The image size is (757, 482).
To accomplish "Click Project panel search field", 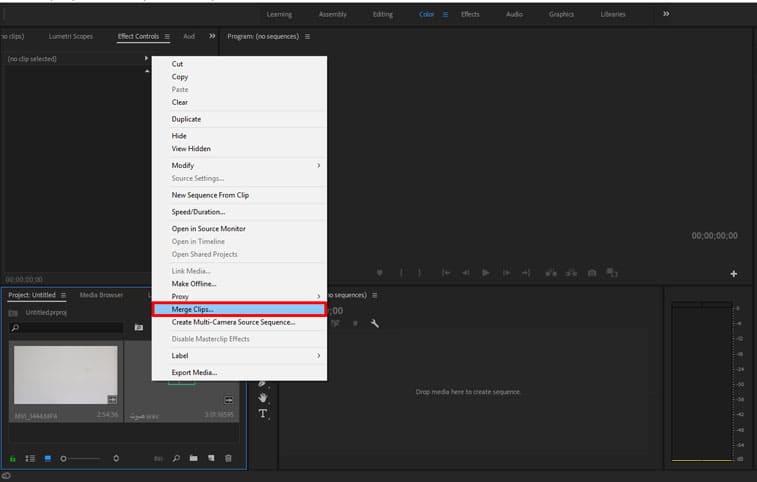I will [x=66, y=328].
